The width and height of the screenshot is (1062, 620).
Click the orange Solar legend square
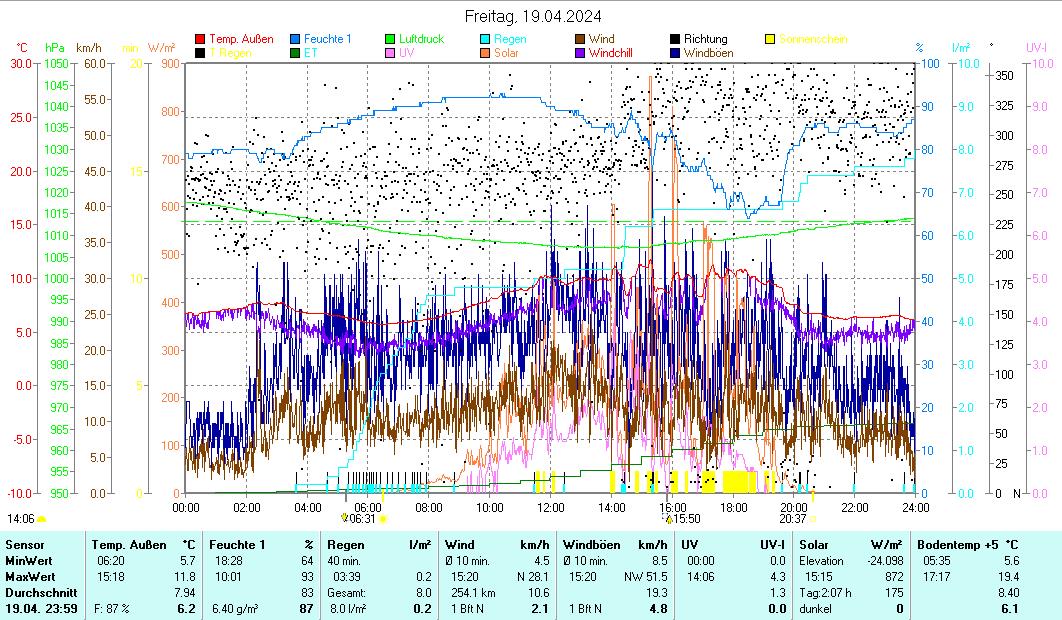pos(485,52)
